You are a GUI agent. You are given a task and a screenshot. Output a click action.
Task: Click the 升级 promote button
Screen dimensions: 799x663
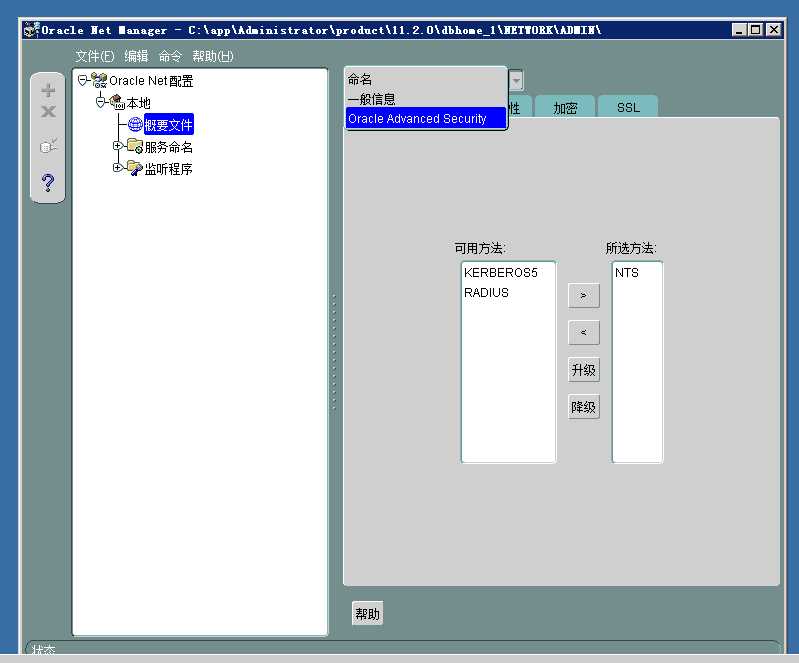(x=583, y=370)
